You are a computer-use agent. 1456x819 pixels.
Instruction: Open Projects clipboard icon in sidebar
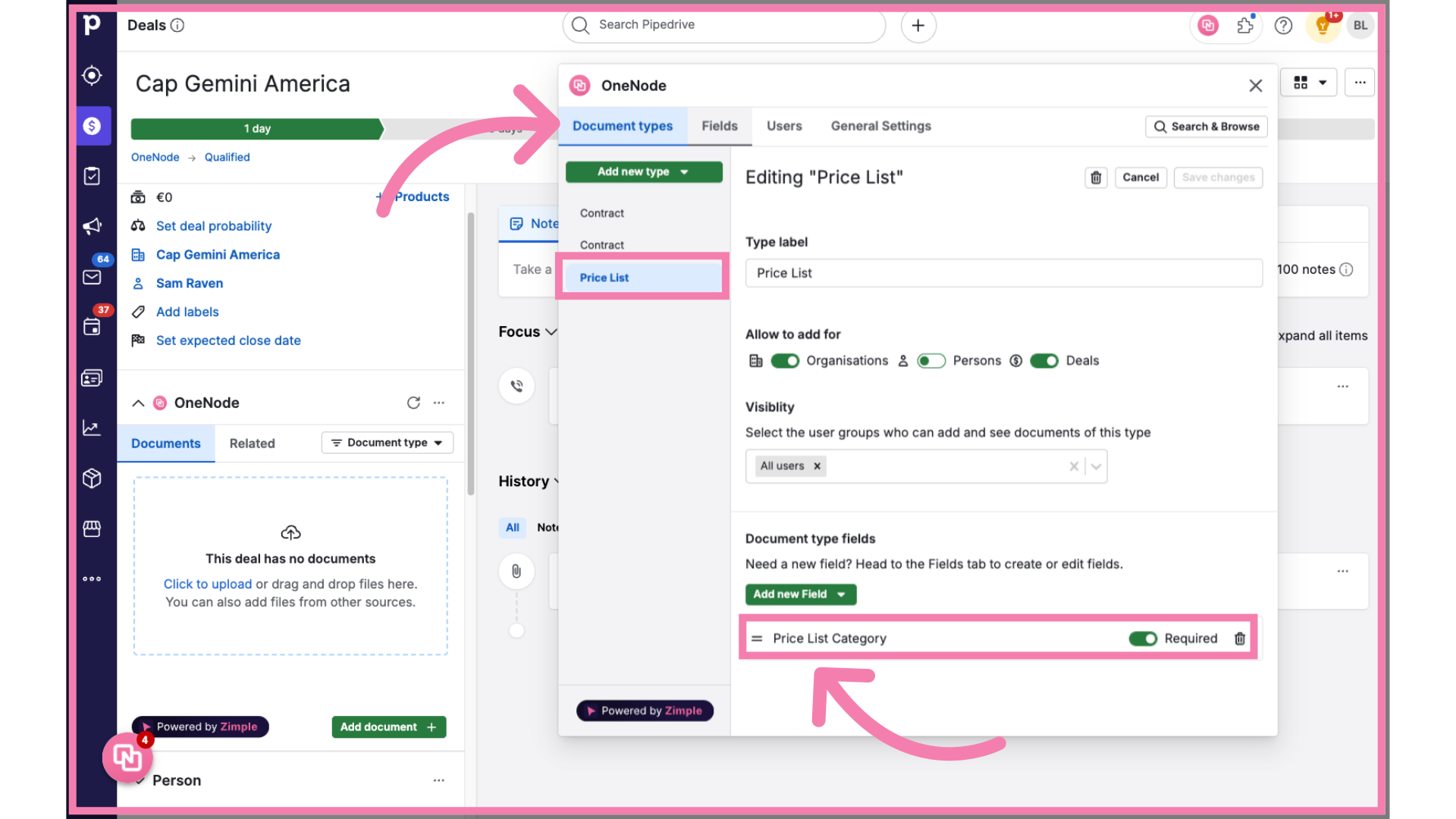point(92,176)
